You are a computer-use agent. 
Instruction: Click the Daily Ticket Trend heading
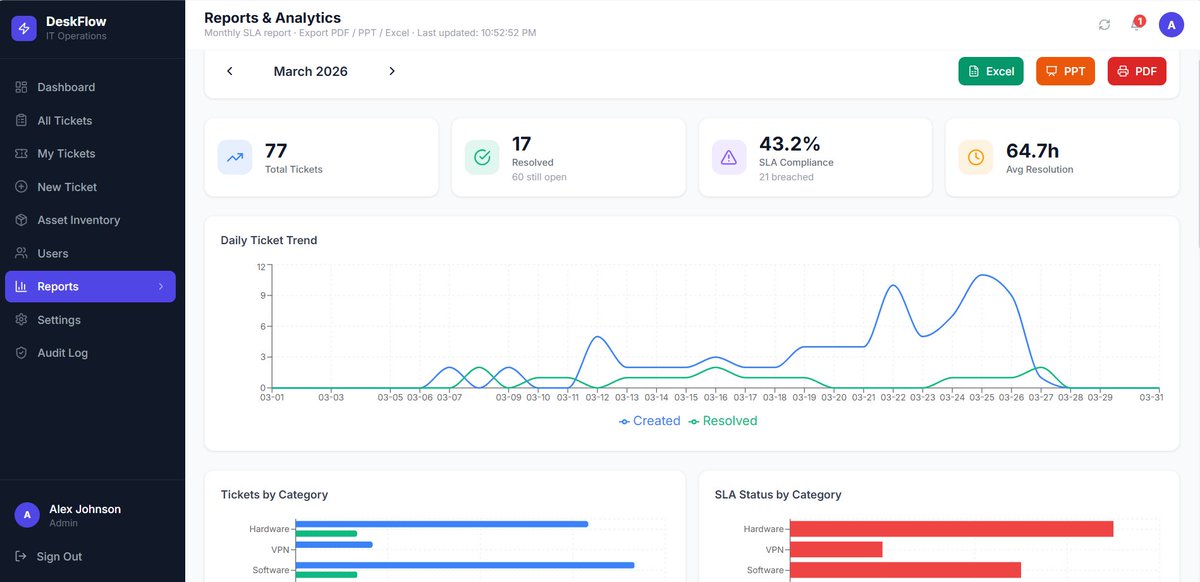click(269, 240)
